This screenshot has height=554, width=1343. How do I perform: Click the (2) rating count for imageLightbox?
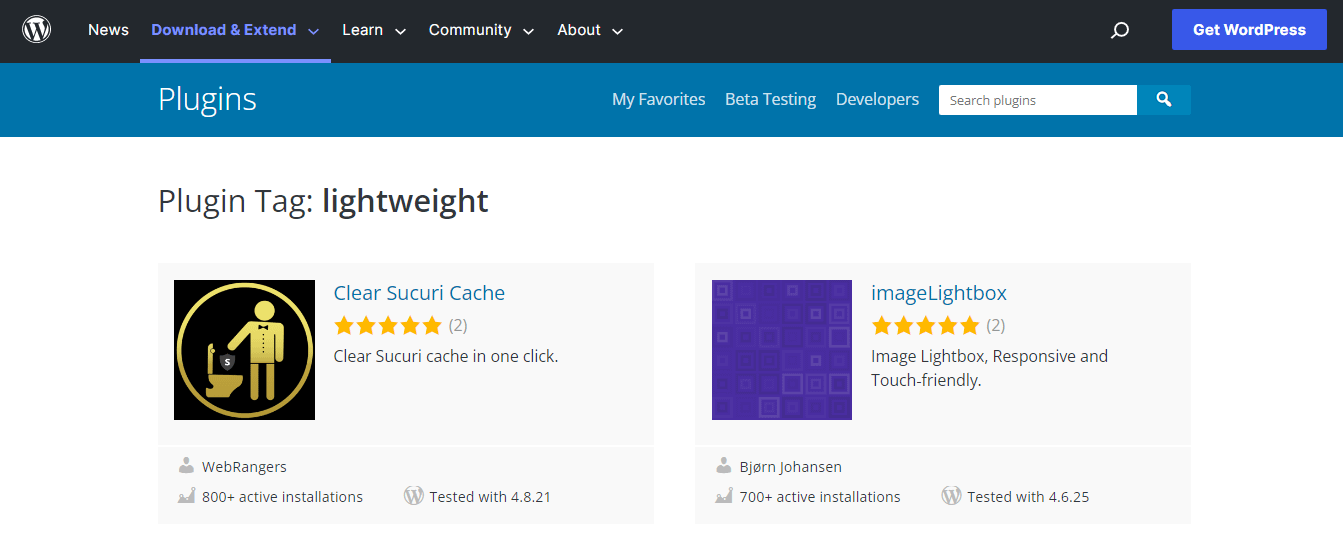[x=996, y=325]
